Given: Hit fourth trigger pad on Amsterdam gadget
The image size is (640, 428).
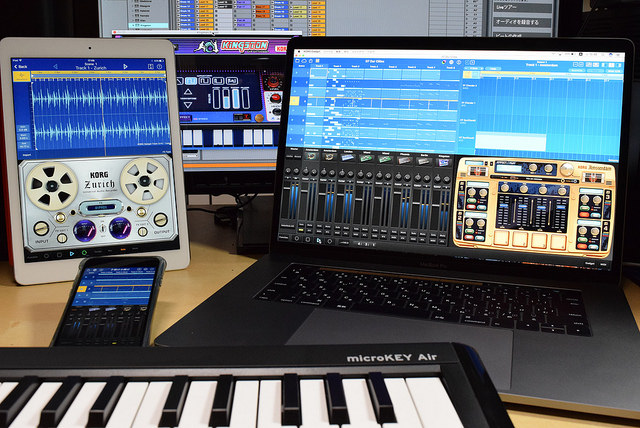Looking at the screenshot, I should (558, 242).
